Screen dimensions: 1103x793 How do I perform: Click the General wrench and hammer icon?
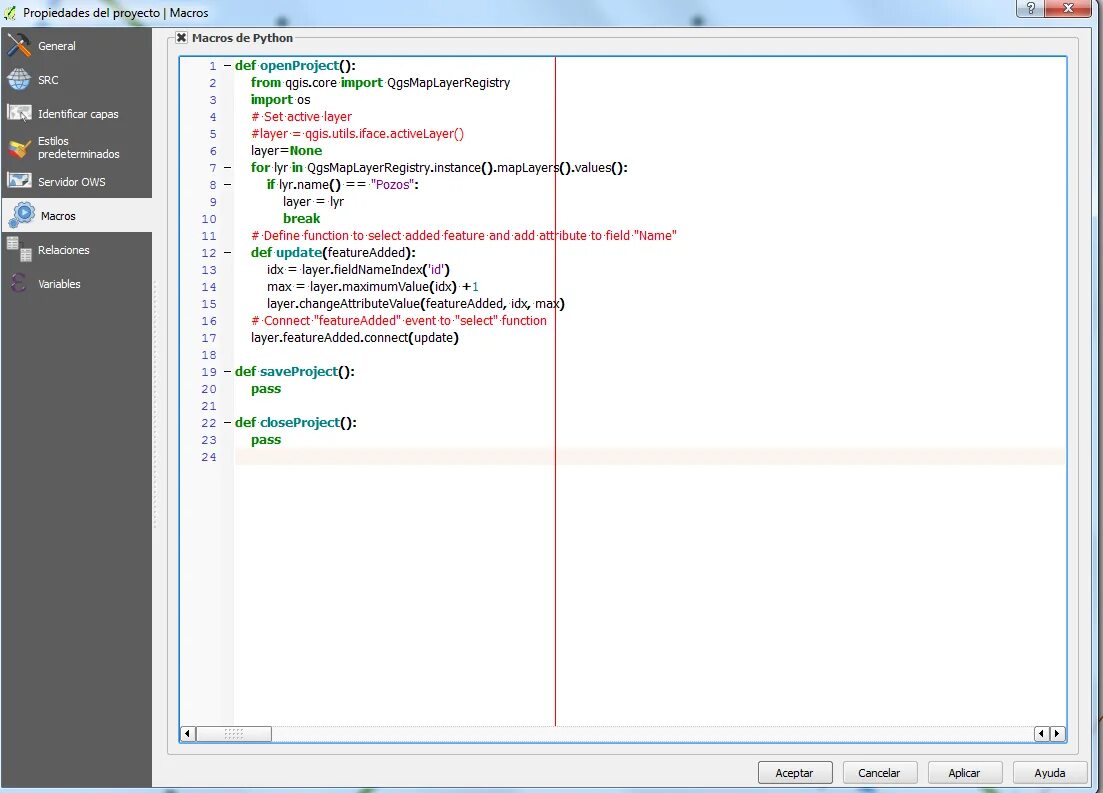pos(19,46)
